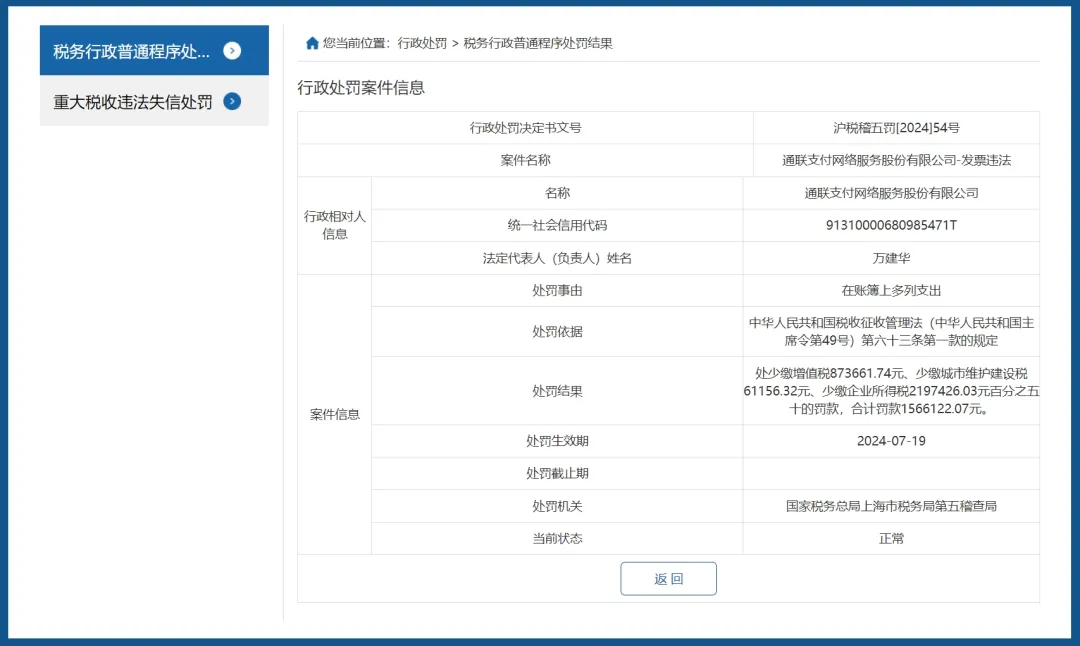Click the 案件名称 label cell
This screenshot has width=1080, height=646.
click(x=526, y=160)
